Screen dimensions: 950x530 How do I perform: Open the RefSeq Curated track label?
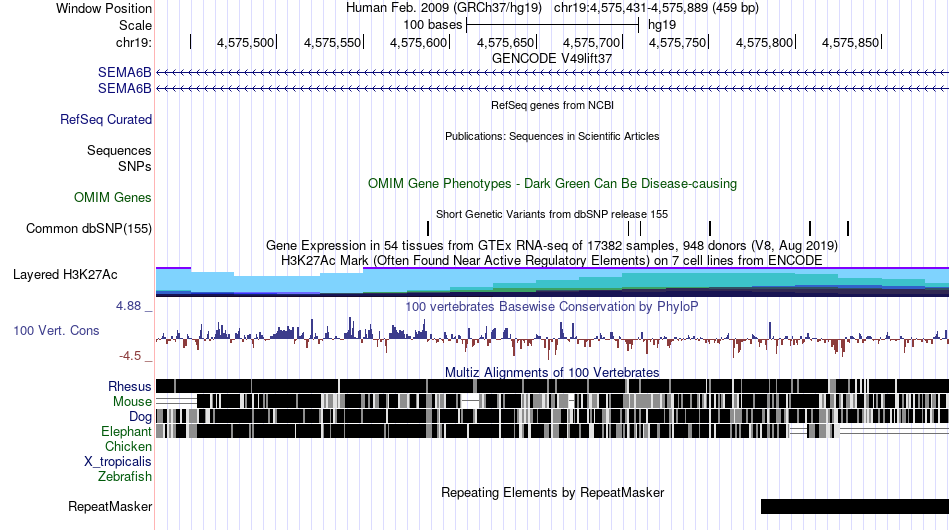(105, 119)
